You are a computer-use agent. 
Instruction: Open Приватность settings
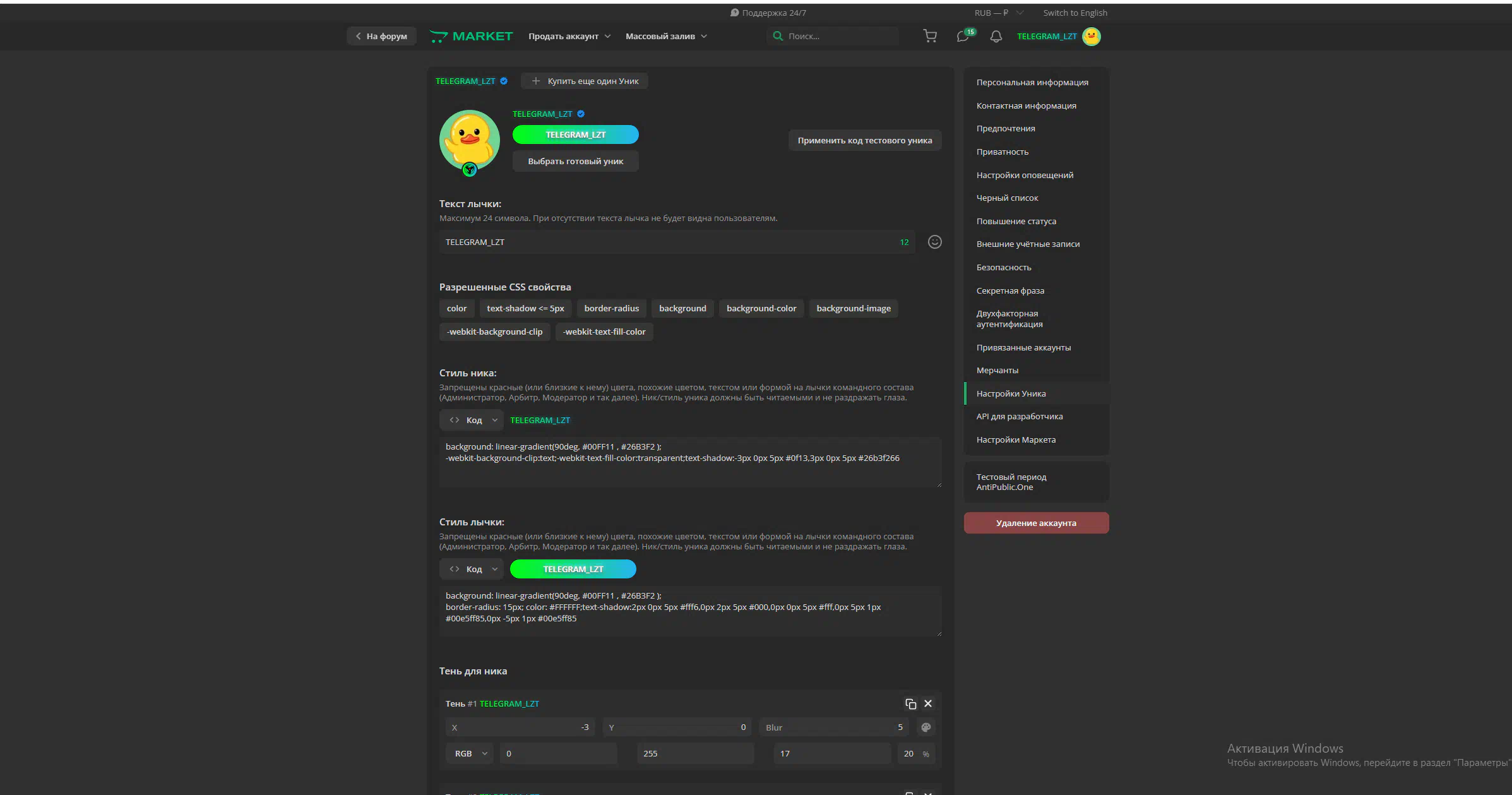[1037, 152]
